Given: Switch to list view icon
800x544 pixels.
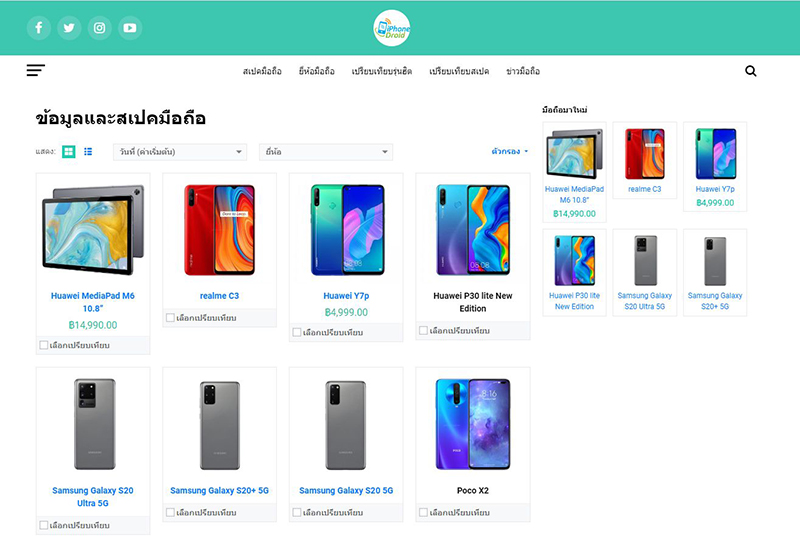Looking at the screenshot, I should pos(88,152).
